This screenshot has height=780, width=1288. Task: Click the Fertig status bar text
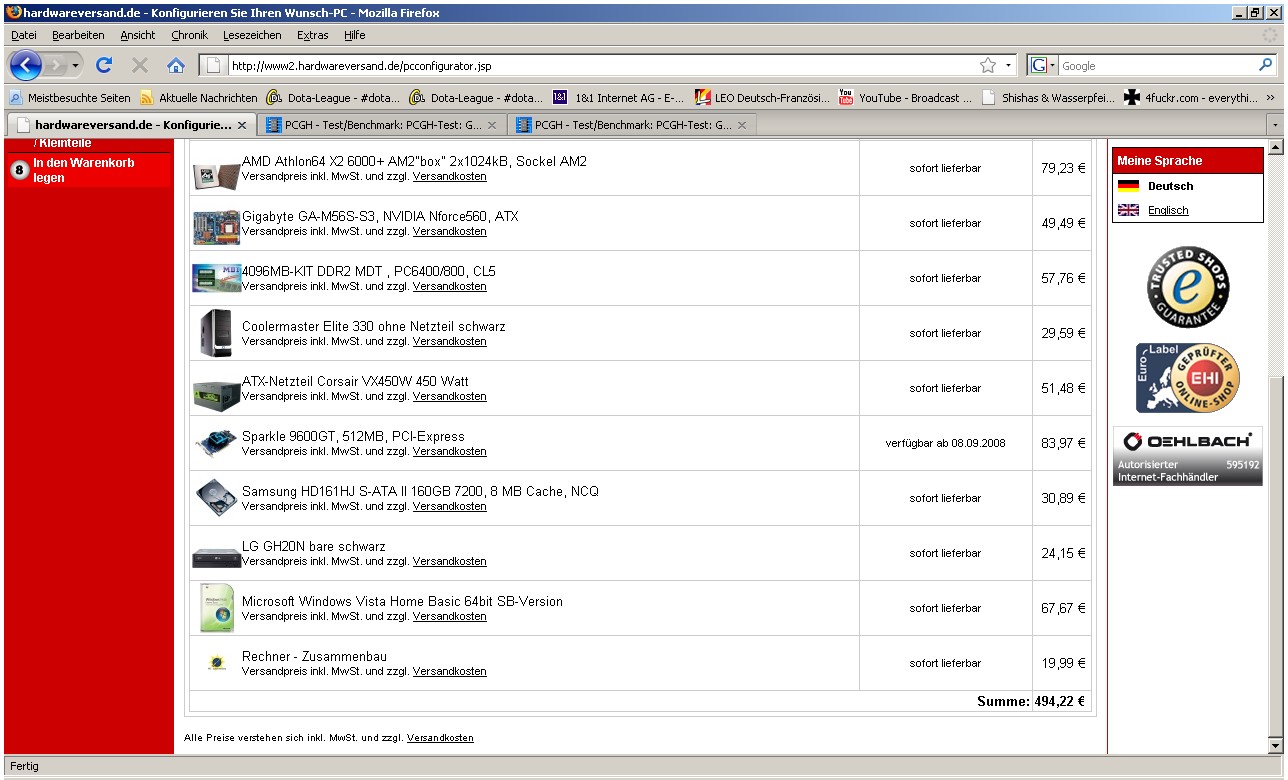(x=24, y=766)
